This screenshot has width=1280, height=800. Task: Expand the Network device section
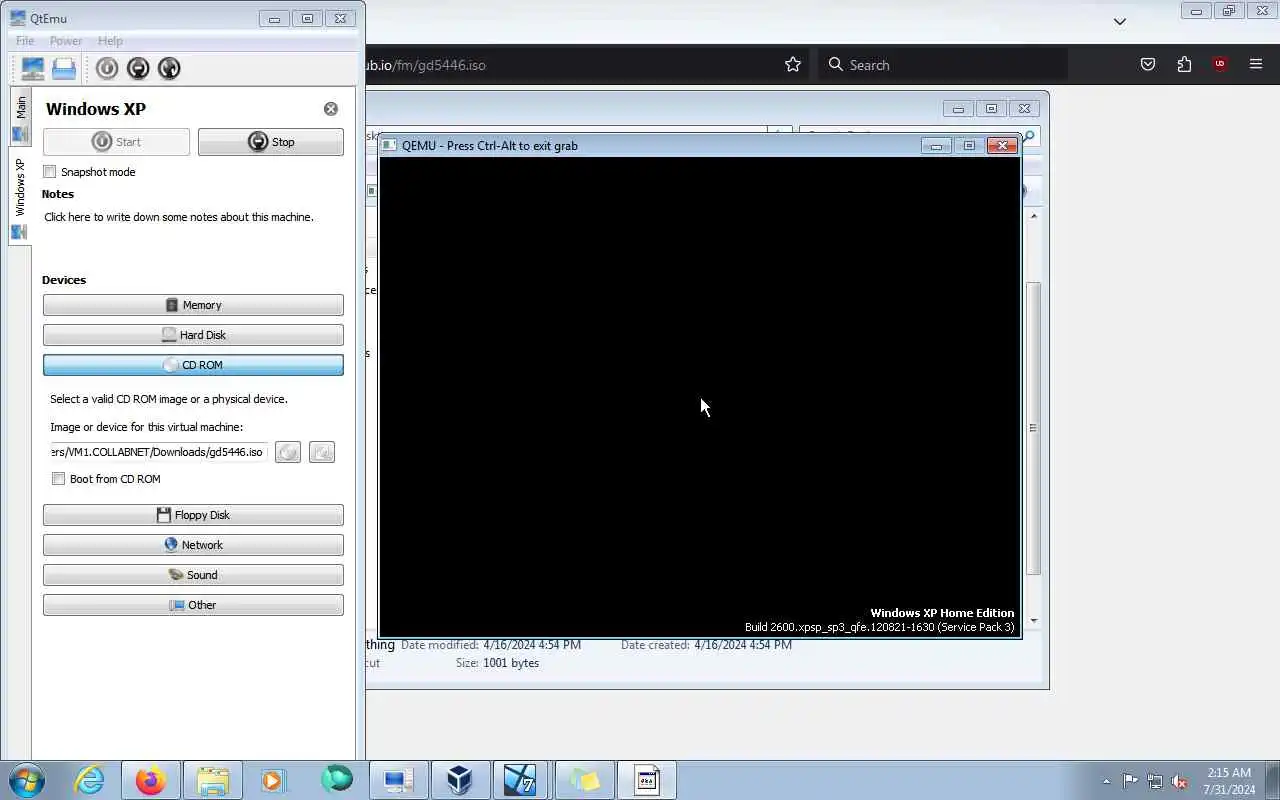coord(193,545)
